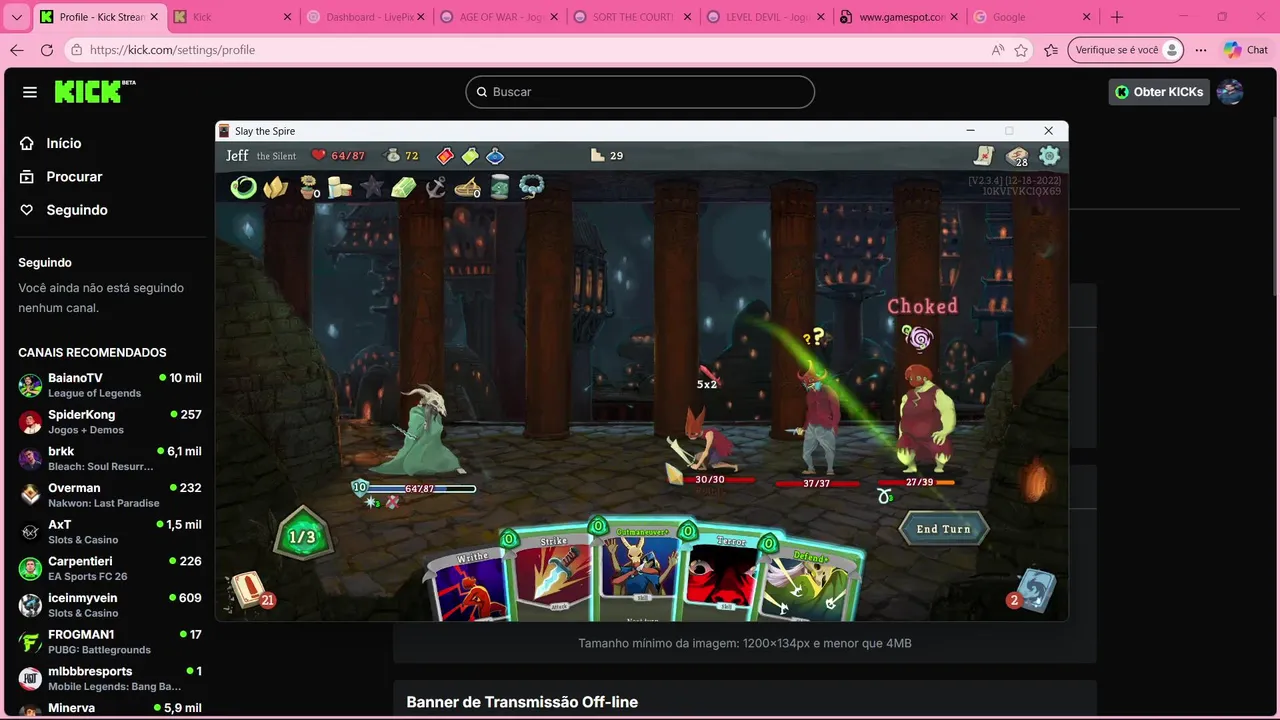Open BaianoTV recommended channel

(x=110, y=385)
